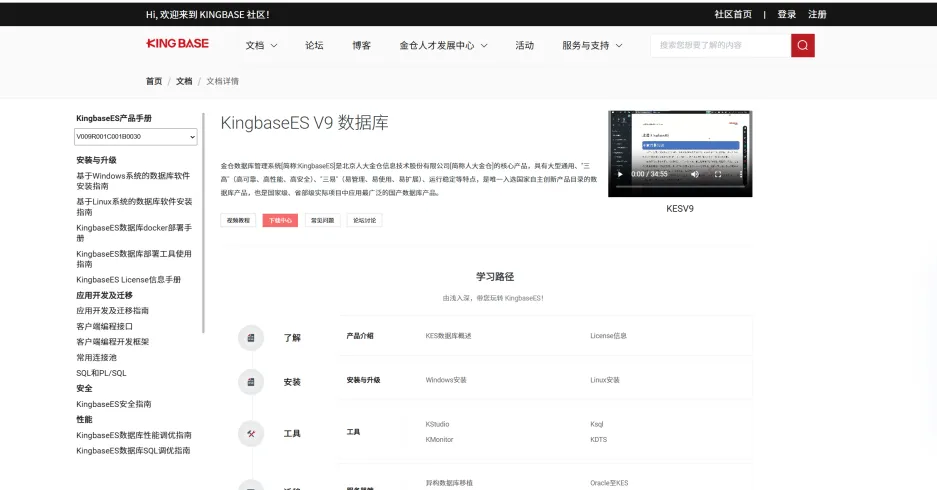The height and width of the screenshot is (490, 937).
Task: Enter fullscreen on the KESV9 video
Action: [718, 174]
